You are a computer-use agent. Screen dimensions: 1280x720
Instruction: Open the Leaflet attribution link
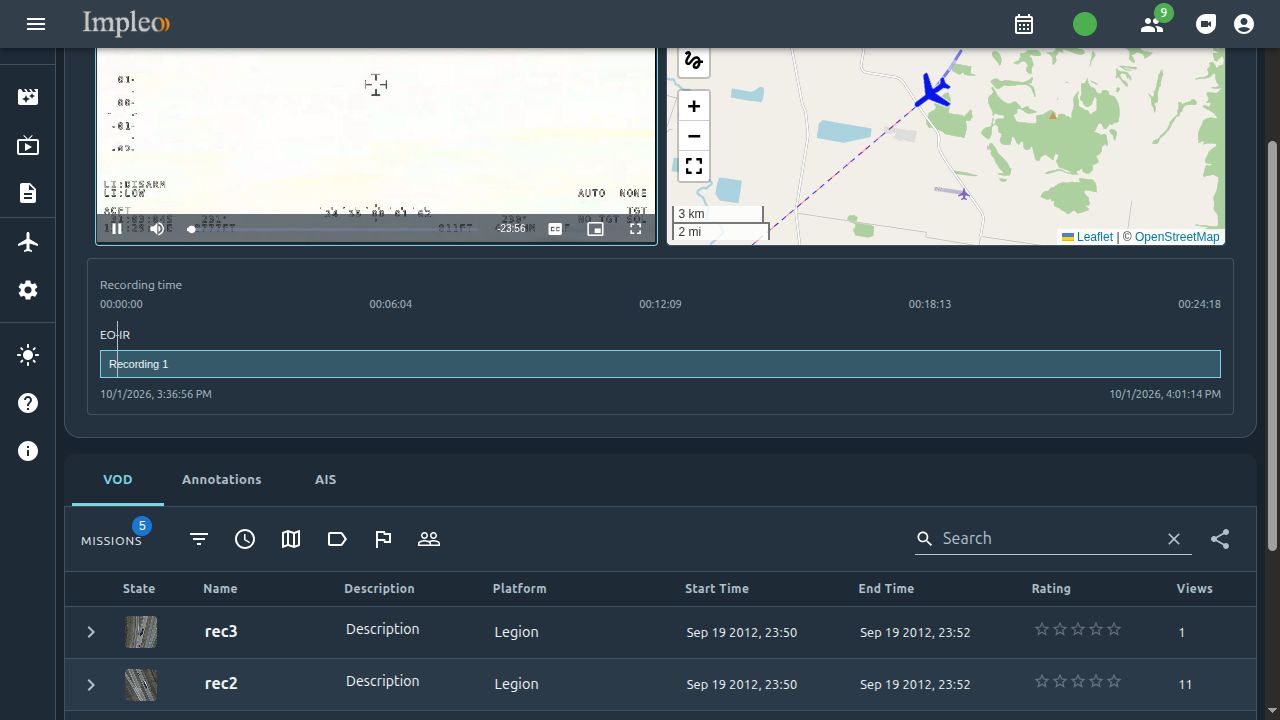[x=1087, y=237]
